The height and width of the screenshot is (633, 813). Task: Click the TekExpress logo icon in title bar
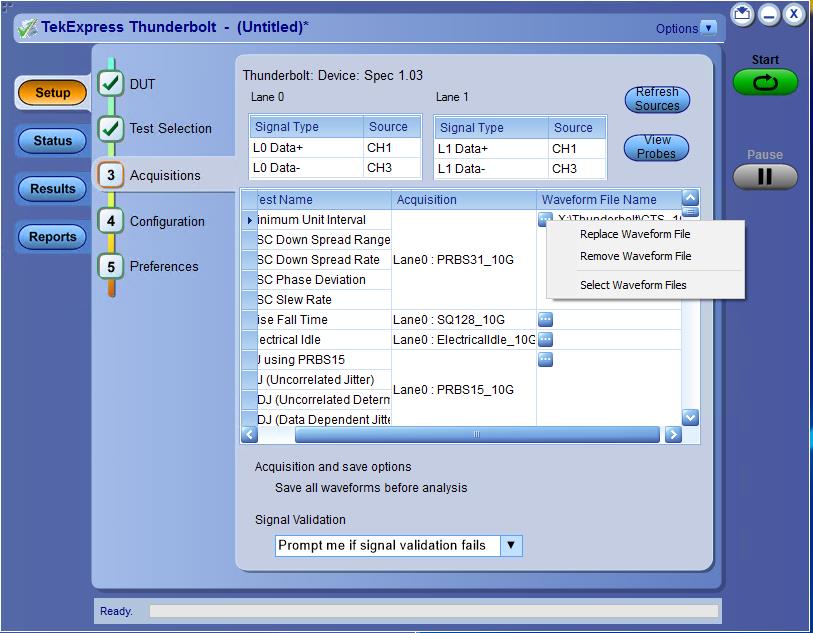tap(27, 28)
